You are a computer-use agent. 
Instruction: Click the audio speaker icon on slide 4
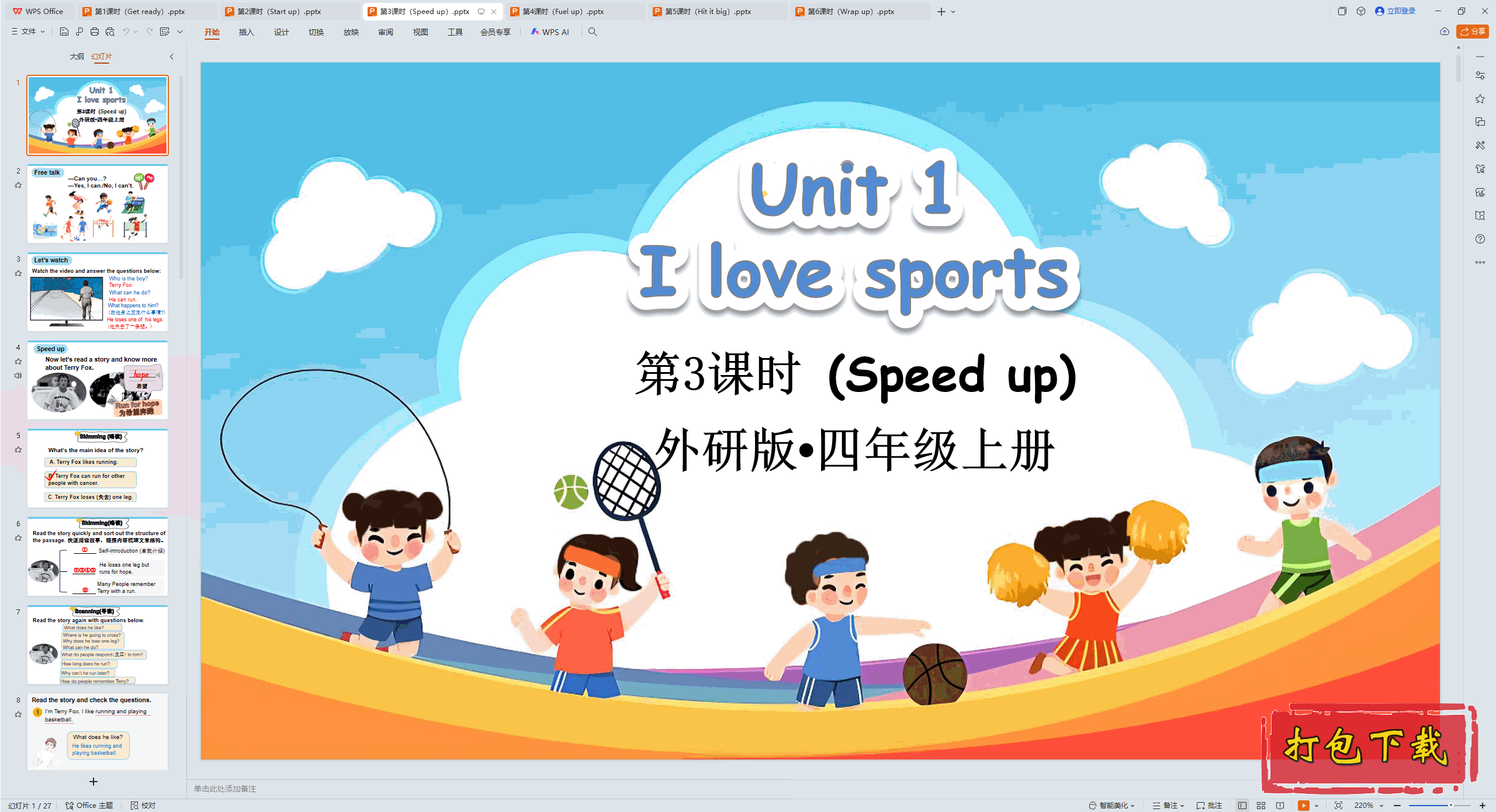click(x=18, y=376)
